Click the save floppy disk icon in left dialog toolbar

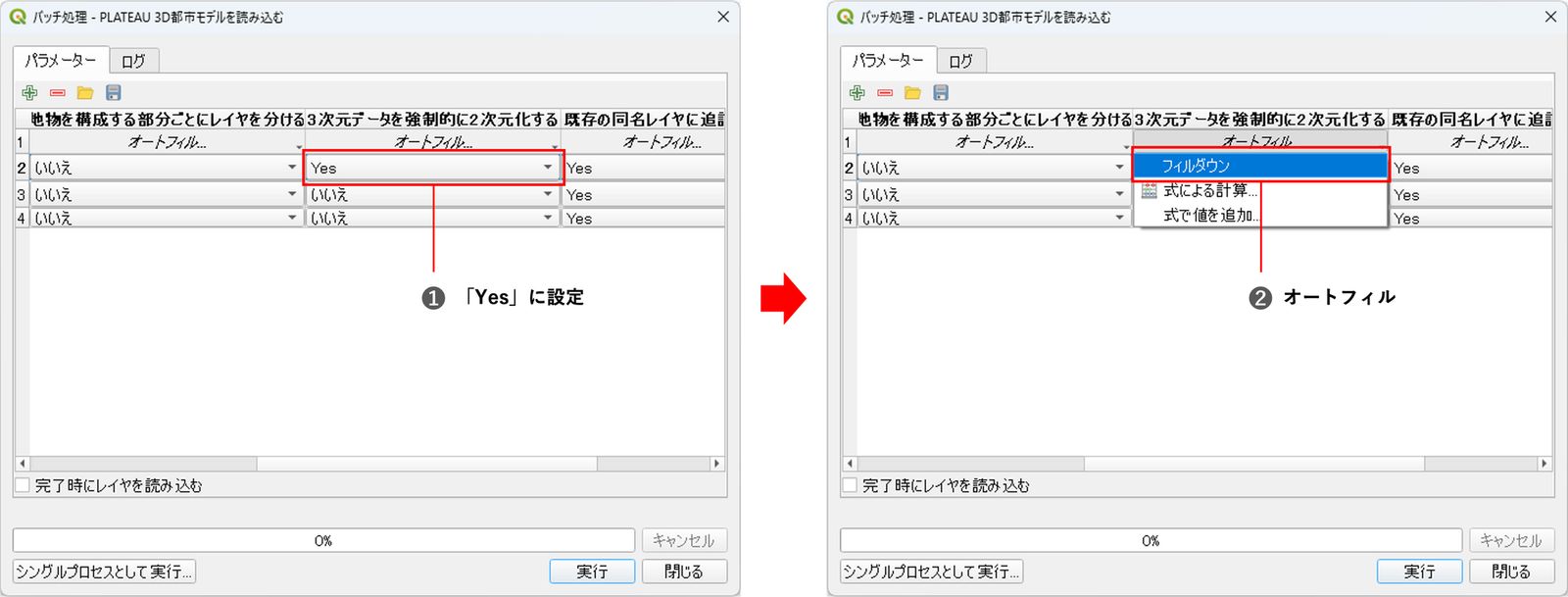point(114,93)
